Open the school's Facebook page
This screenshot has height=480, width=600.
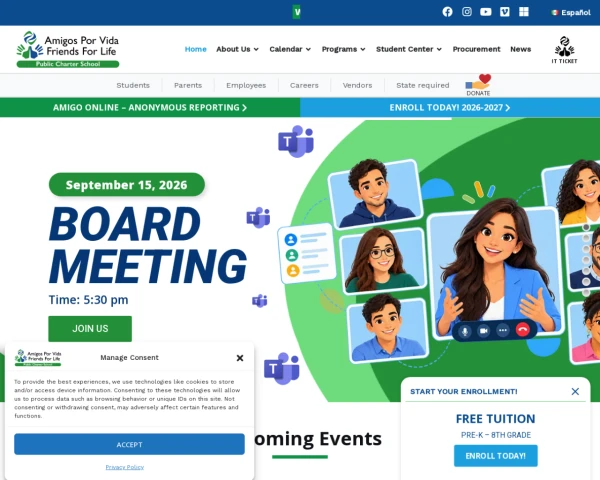click(x=447, y=12)
